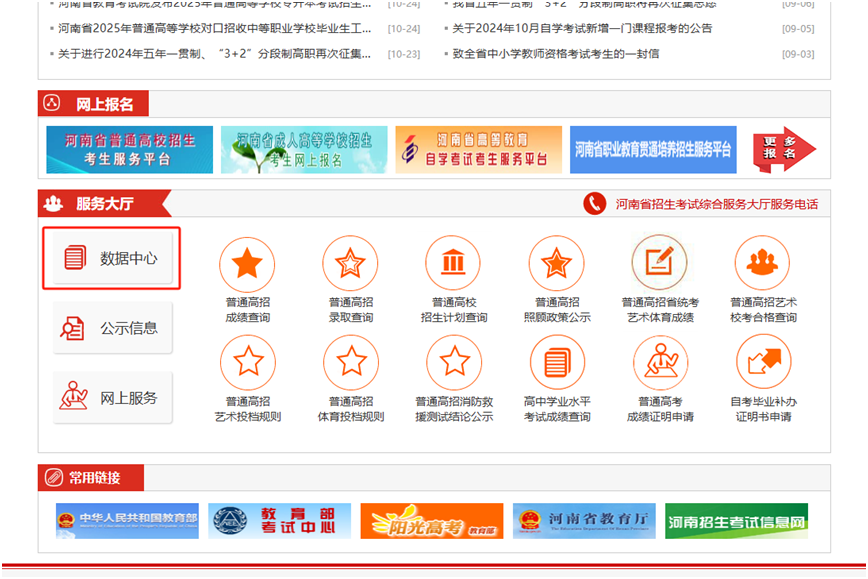The image size is (868, 579).
Task: Open 普通高招省统考艺术体育成绩 icon
Action: coord(659,264)
